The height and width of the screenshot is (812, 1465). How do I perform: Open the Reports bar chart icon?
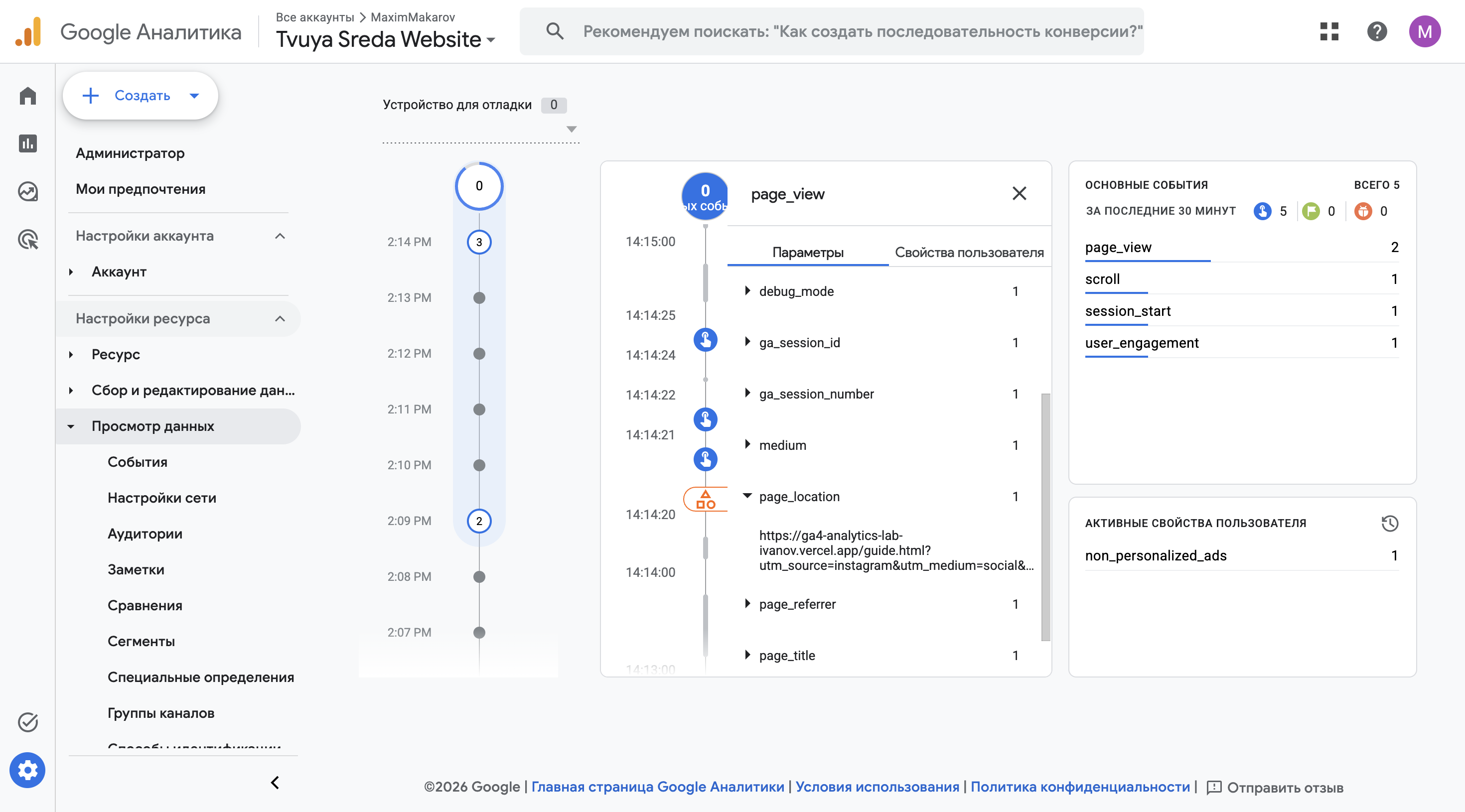click(27, 143)
